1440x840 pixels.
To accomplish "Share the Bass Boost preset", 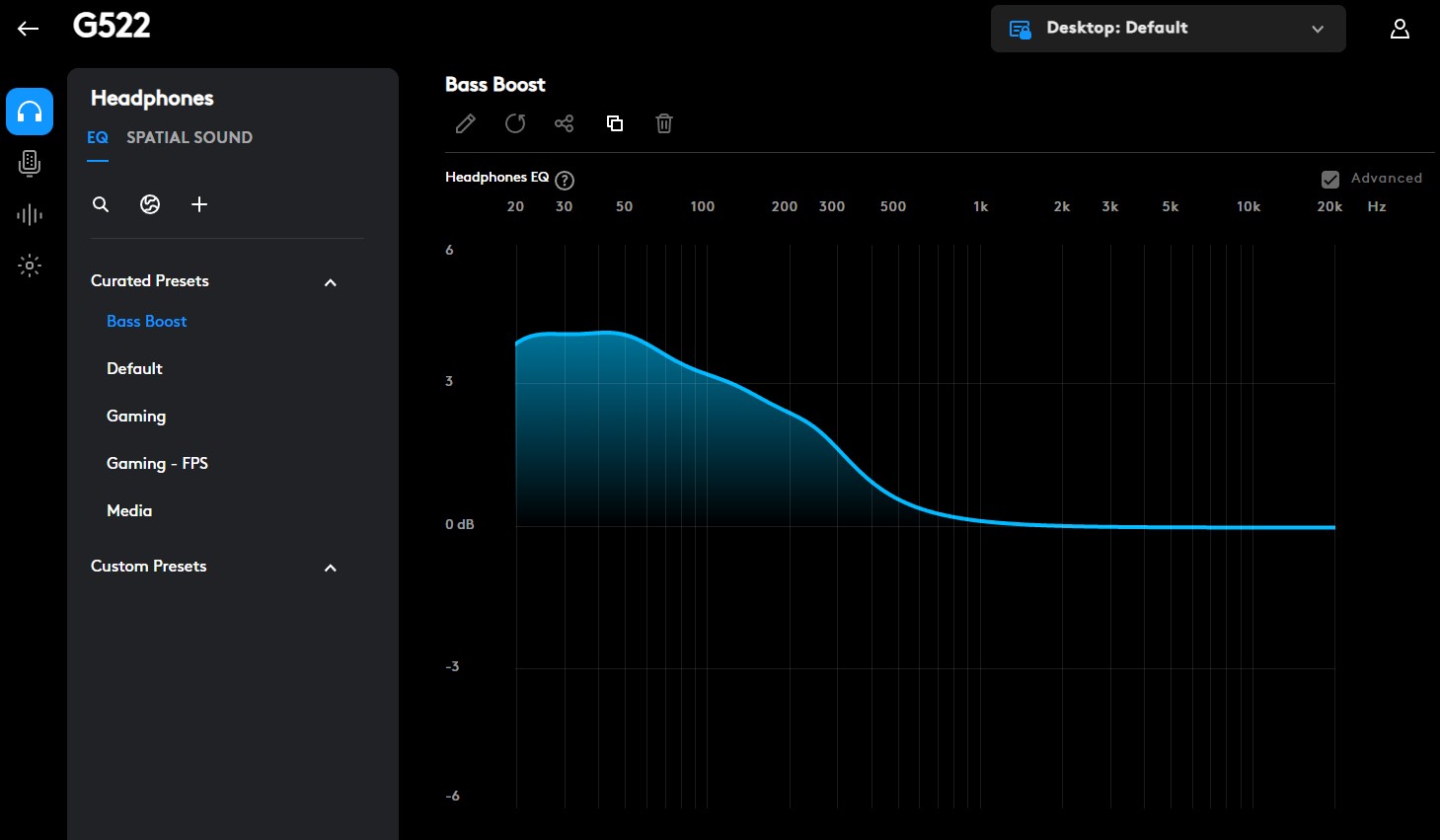I will (x=565, y=123).
